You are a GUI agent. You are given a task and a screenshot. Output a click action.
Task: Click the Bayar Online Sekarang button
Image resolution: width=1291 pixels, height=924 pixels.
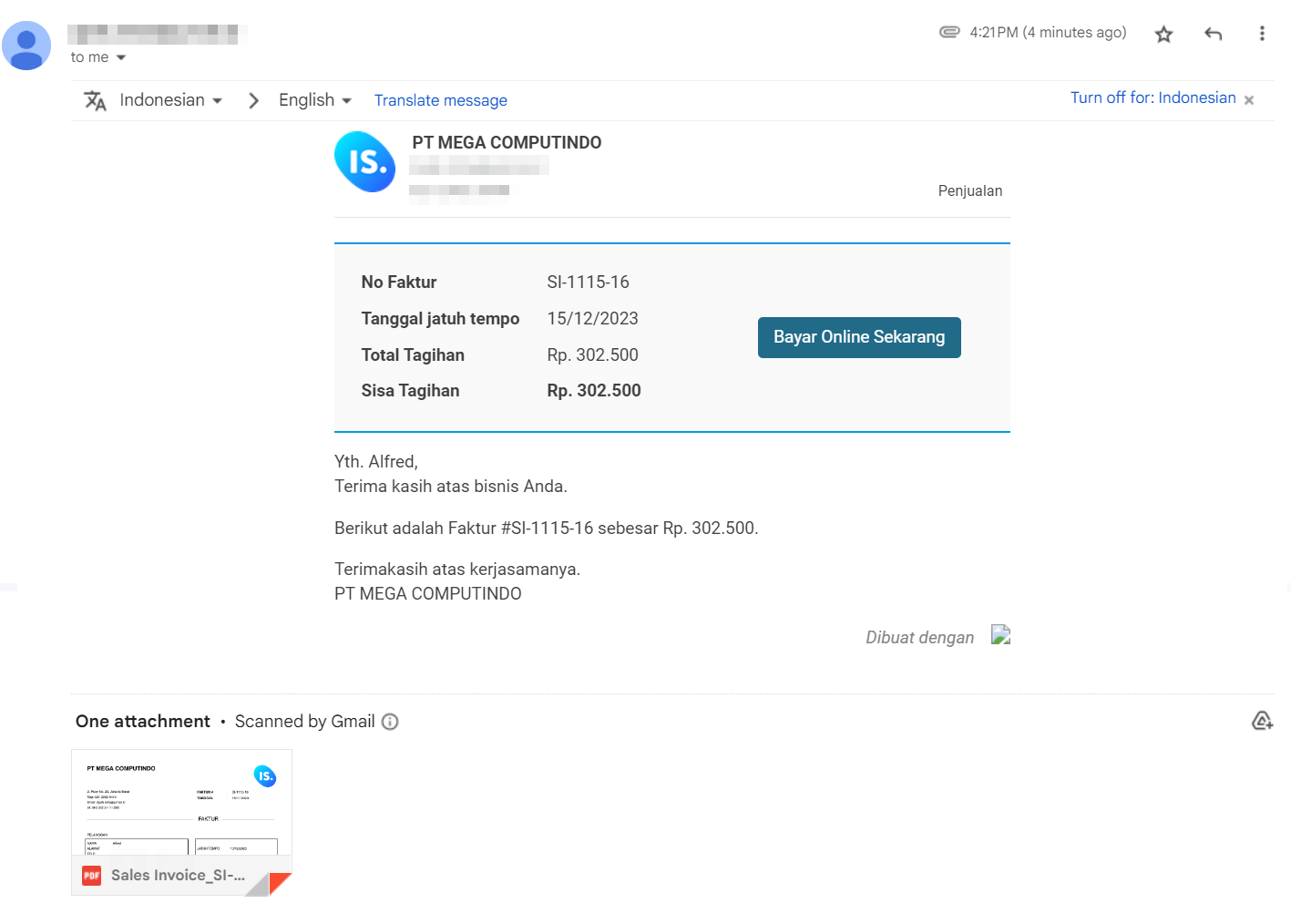(x=859, y=337)
